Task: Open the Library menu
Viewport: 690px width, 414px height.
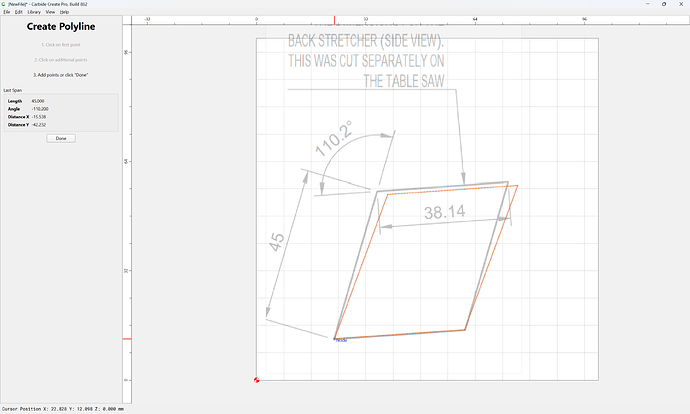Action: point(34,12)
